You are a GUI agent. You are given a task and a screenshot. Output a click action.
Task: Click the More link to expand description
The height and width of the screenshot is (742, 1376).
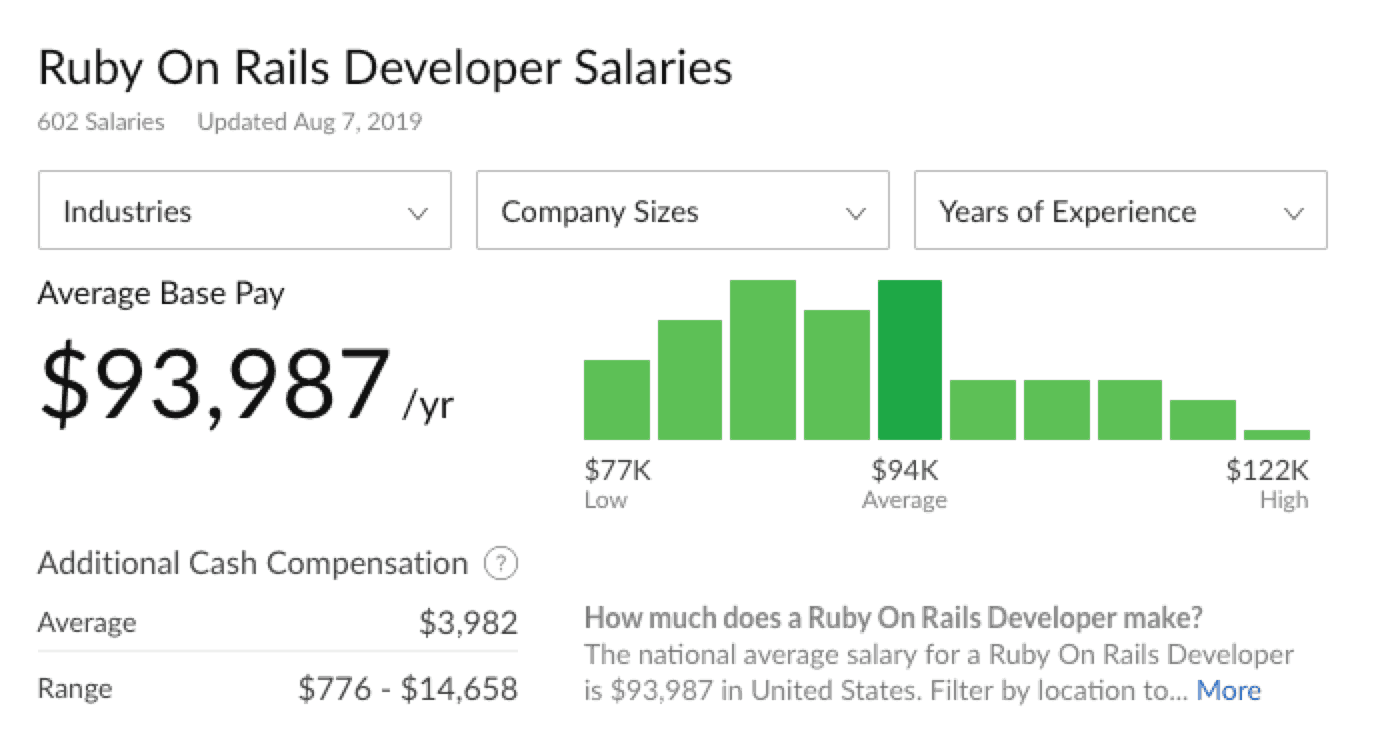(1229, 690)
